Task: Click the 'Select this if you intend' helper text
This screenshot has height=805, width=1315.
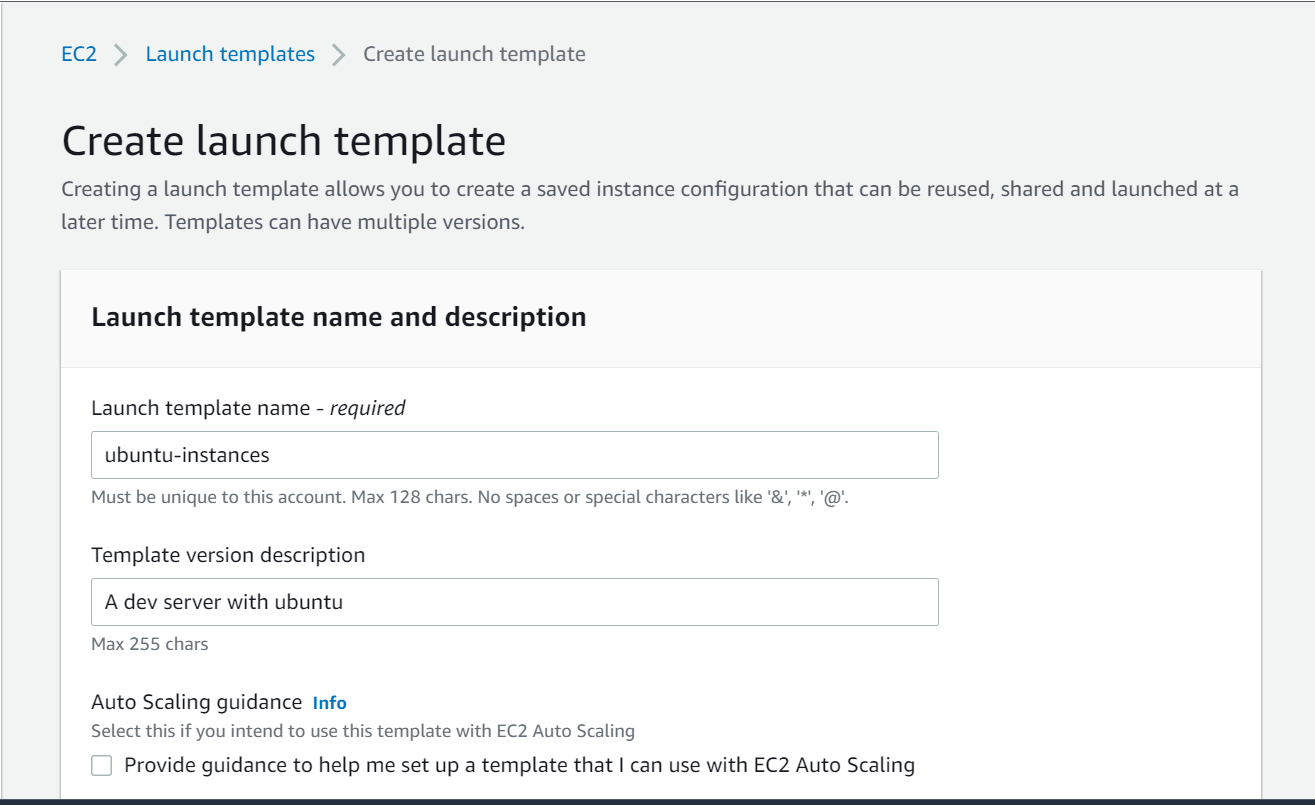Action: click(363, 731)
